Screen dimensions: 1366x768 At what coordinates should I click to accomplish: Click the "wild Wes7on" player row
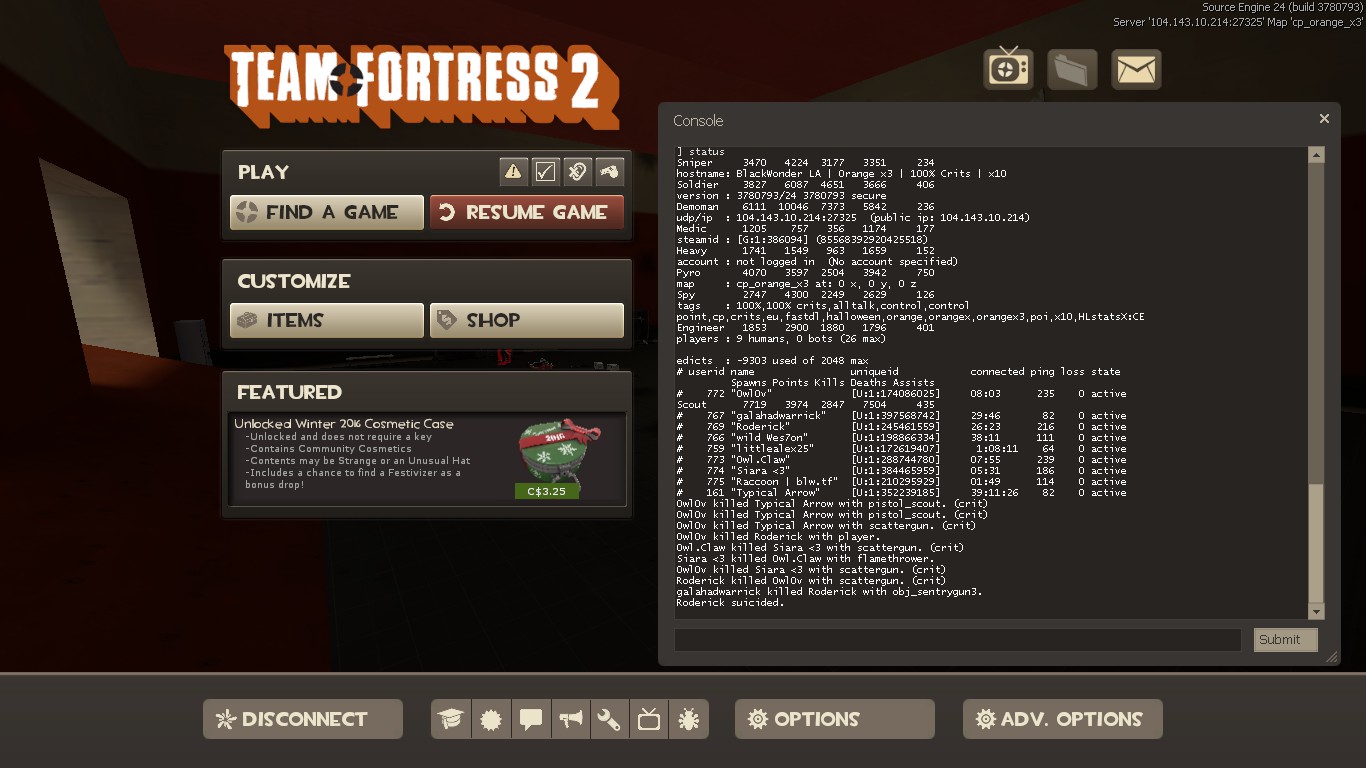901,437
